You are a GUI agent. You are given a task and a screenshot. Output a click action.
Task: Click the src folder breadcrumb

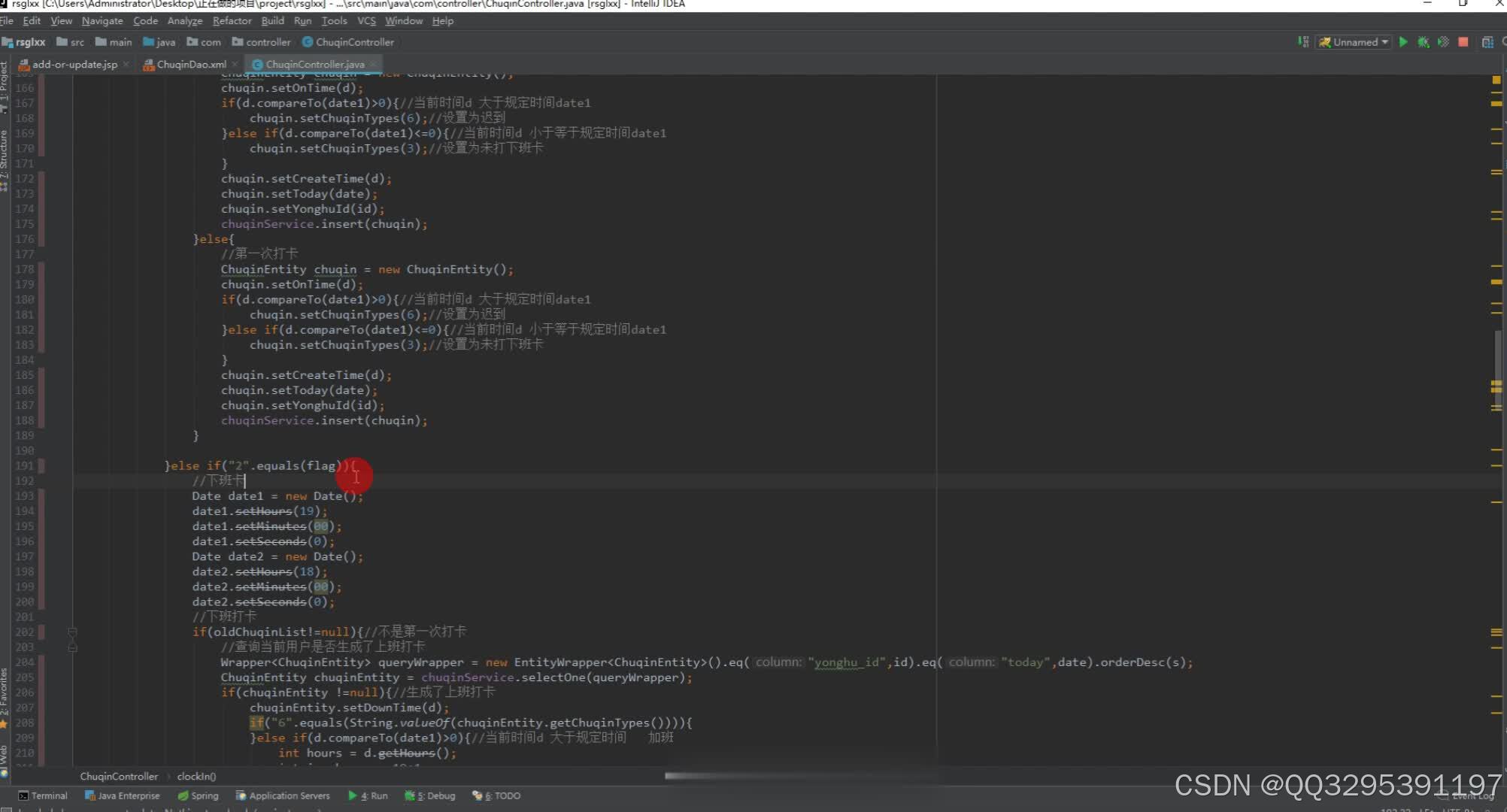(70, 42)
